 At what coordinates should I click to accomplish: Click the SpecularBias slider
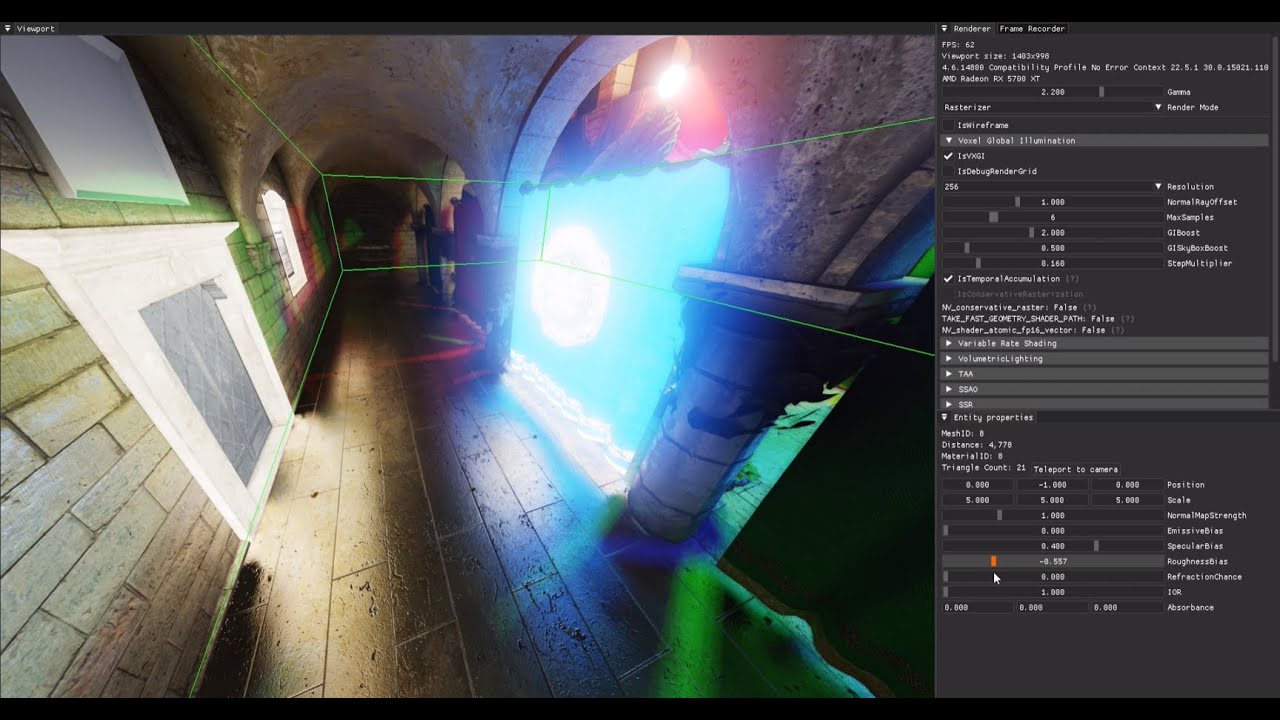1052,546
